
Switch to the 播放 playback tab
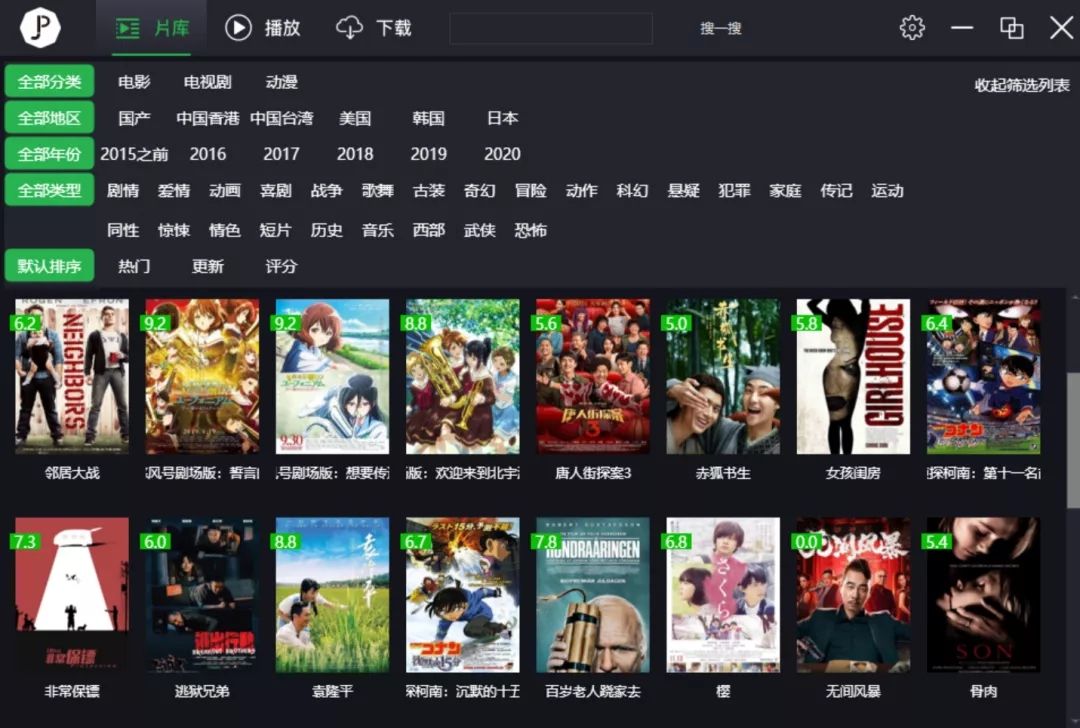pos(262,28)
